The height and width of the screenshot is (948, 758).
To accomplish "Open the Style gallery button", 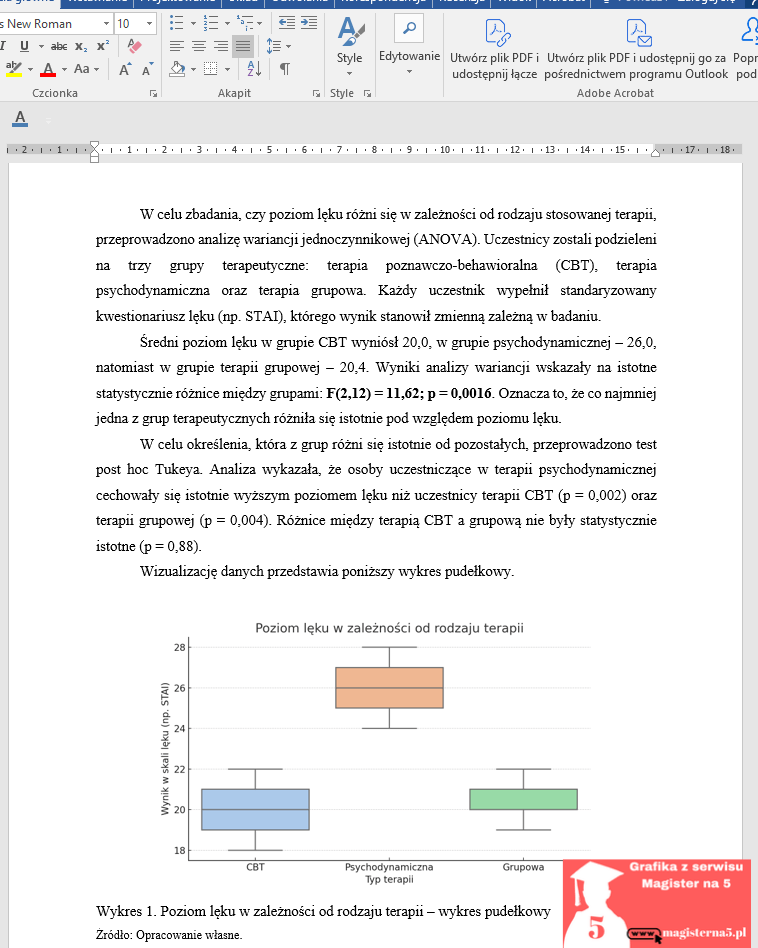I will [350, 48].
